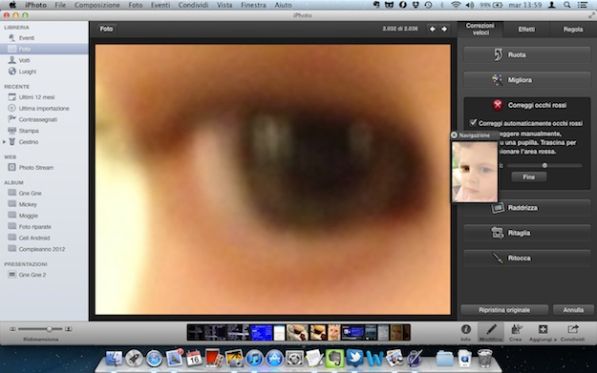Select the blue thumbnail in filmstrip
Viewport: 597px width, 373px height.
pos(261,332)
